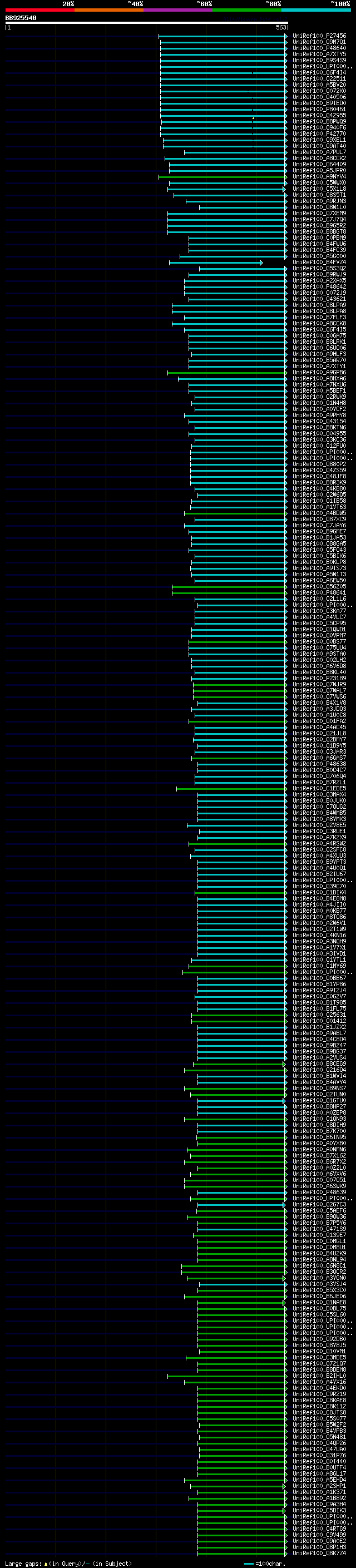Select hit label UniRef100_Q42955
Viewport: 356px width, 1568px height.
319,116
